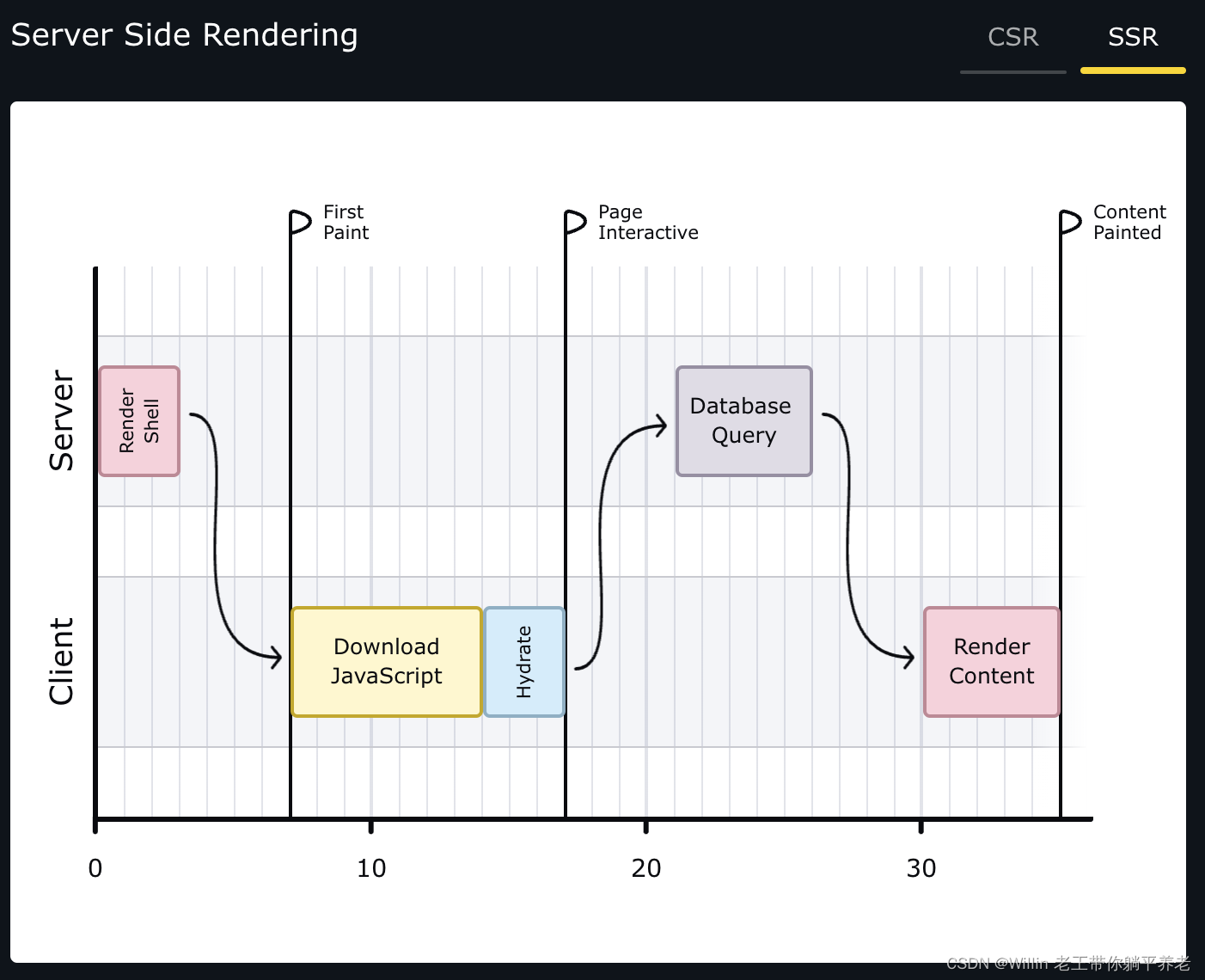1205x980 pixels.
Task: Click the '30' axis value
Action: click(x=921, y=868)
